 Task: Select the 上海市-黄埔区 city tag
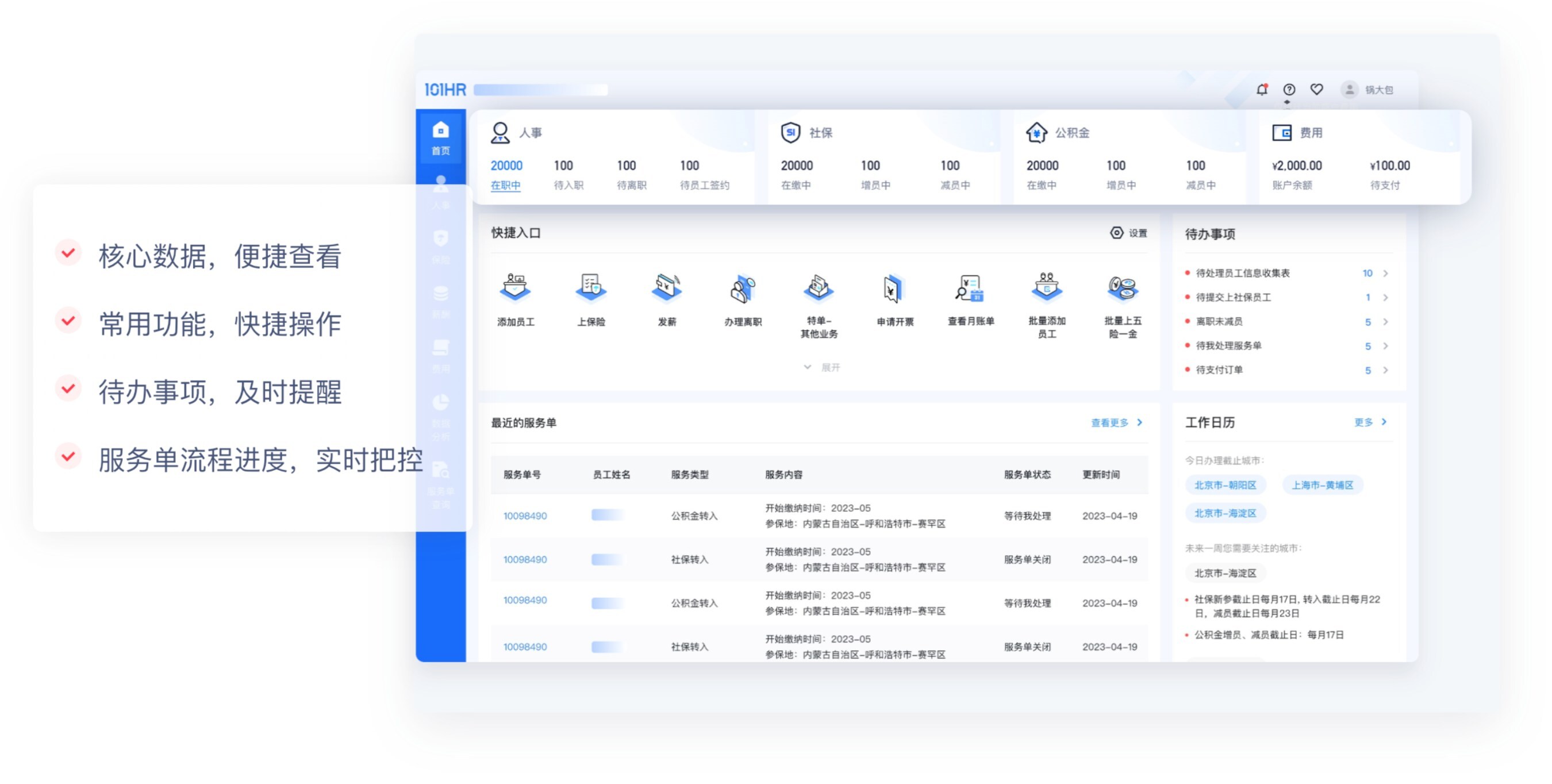pos(1322,485)
